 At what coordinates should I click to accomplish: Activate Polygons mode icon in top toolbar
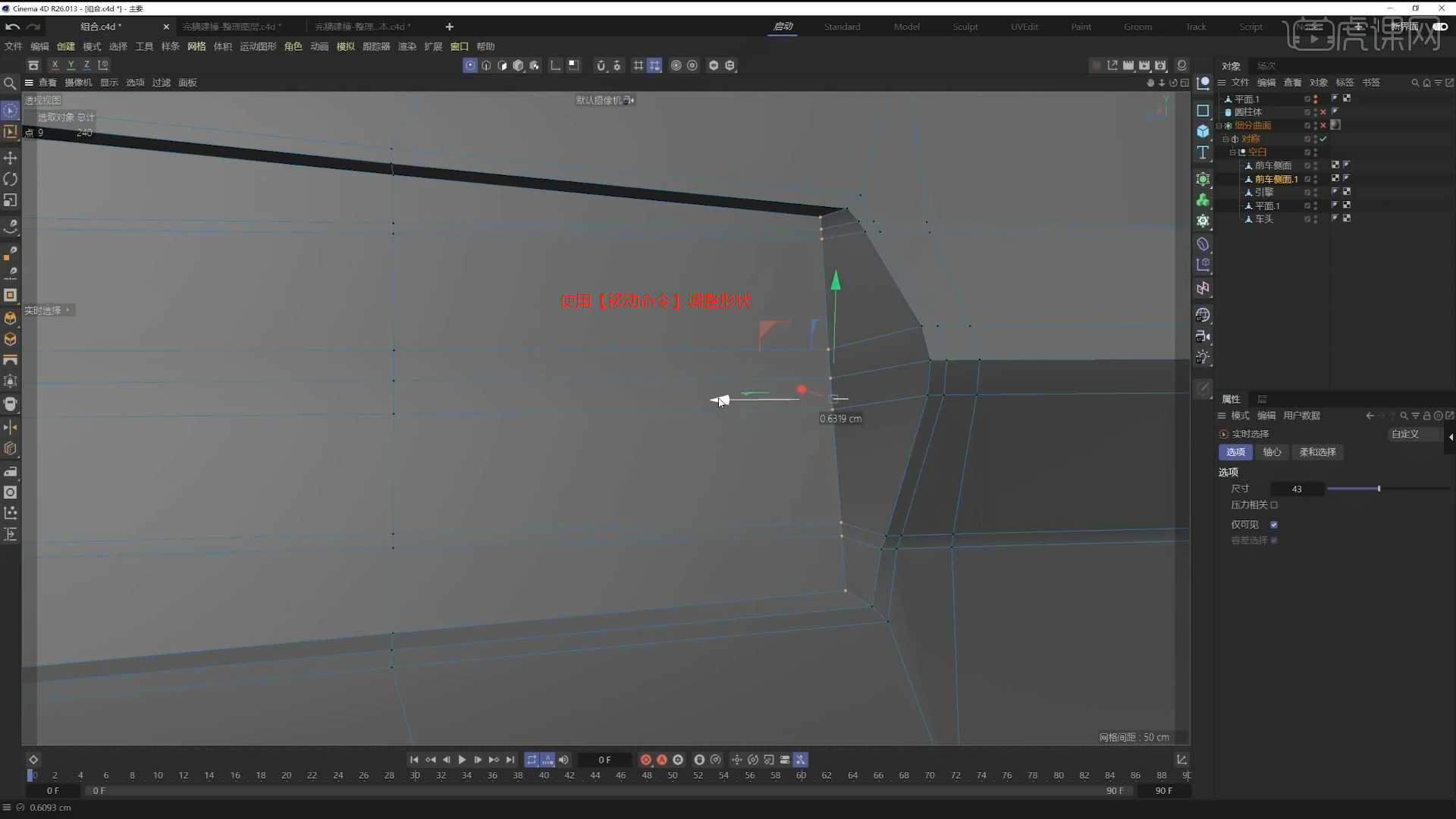[x=502, y=65]
